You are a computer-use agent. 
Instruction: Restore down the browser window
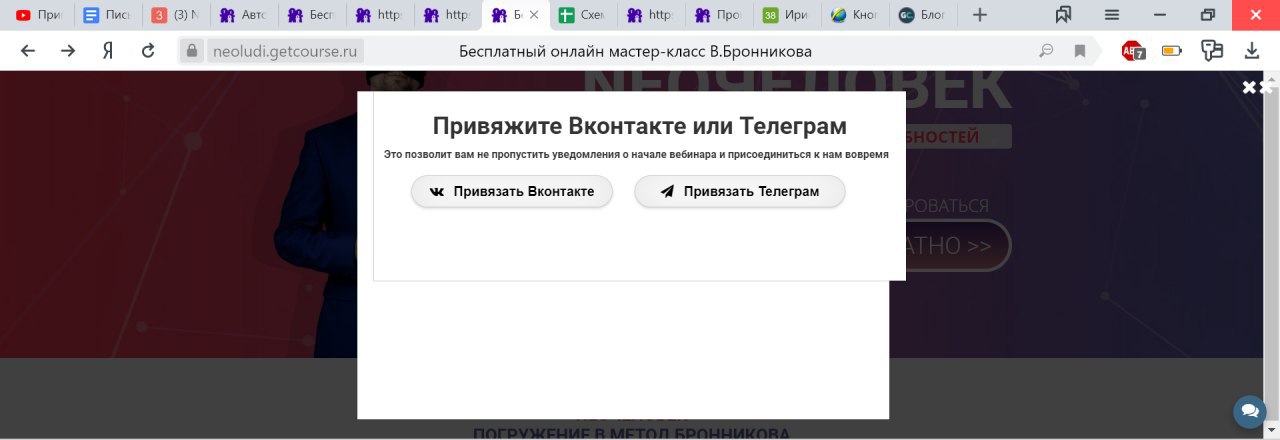click(x=1208, y=15)
